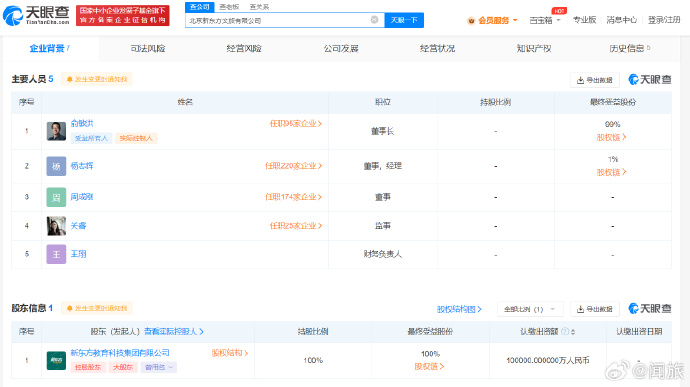The image size is (690, 387).
Task: Open 俞敏洪 name link
Action: pos(82,123)
